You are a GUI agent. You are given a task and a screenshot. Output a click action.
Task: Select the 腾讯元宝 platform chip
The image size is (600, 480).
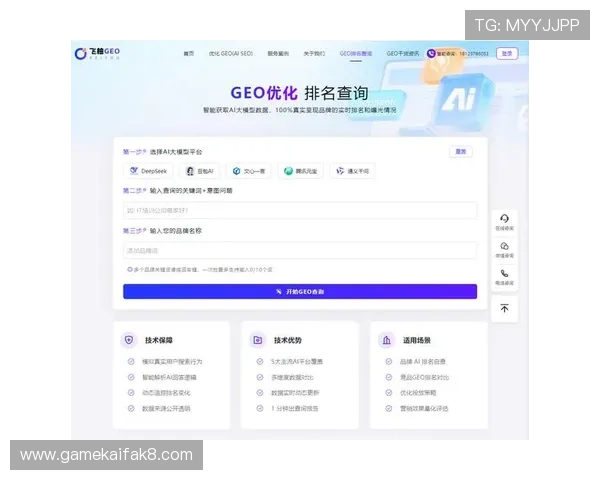click(x=300, y=171)
